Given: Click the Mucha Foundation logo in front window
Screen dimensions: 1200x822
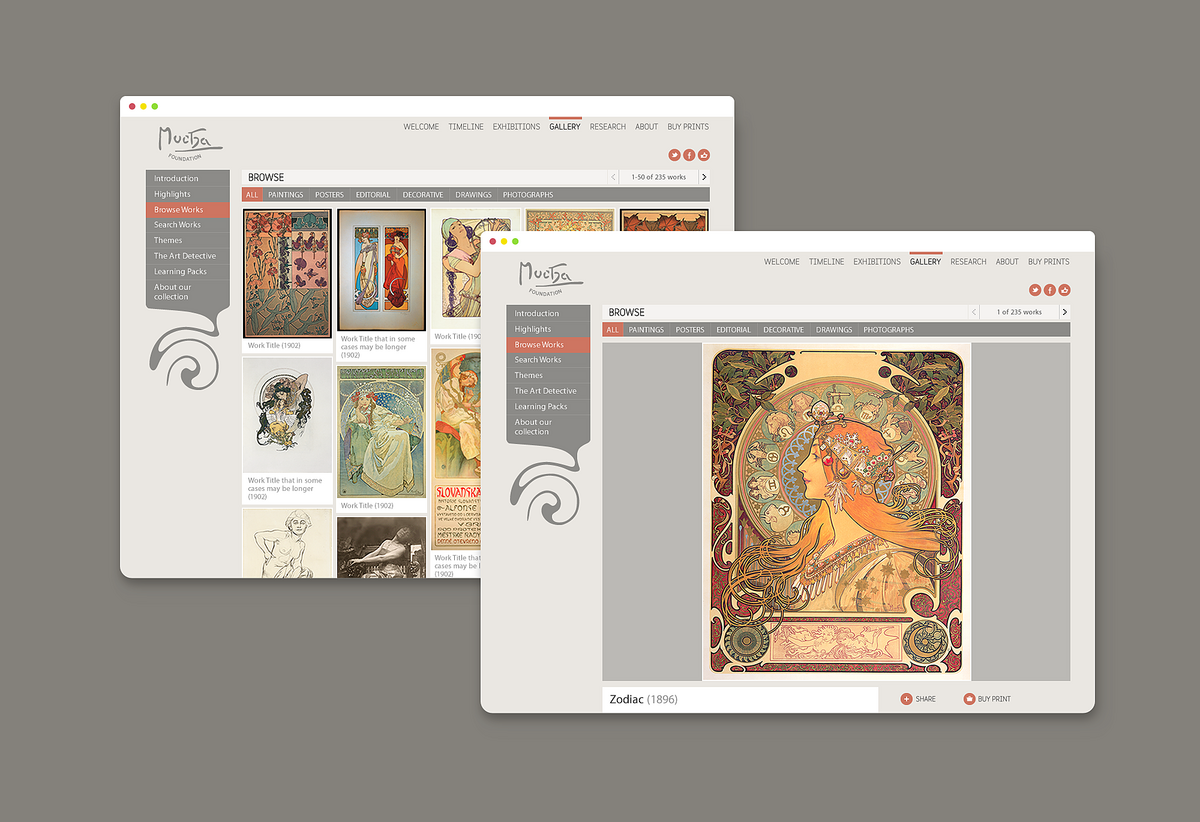Looking at the screenshot, I should [550, 277].
